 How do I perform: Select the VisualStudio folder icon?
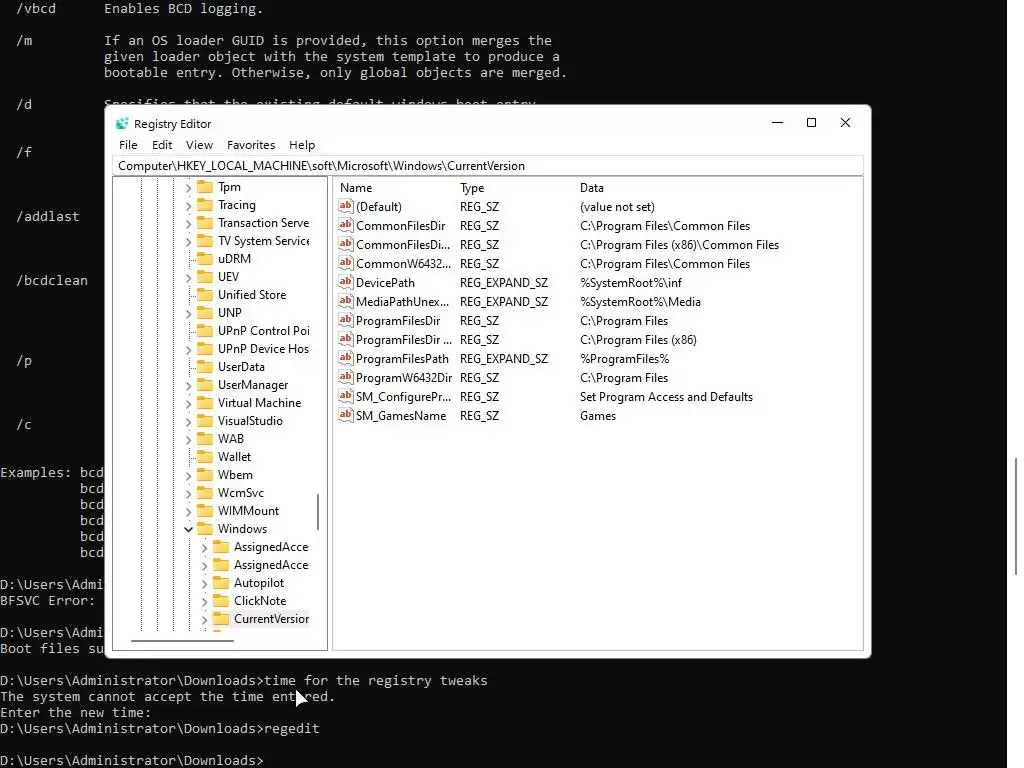click(205, 421)
